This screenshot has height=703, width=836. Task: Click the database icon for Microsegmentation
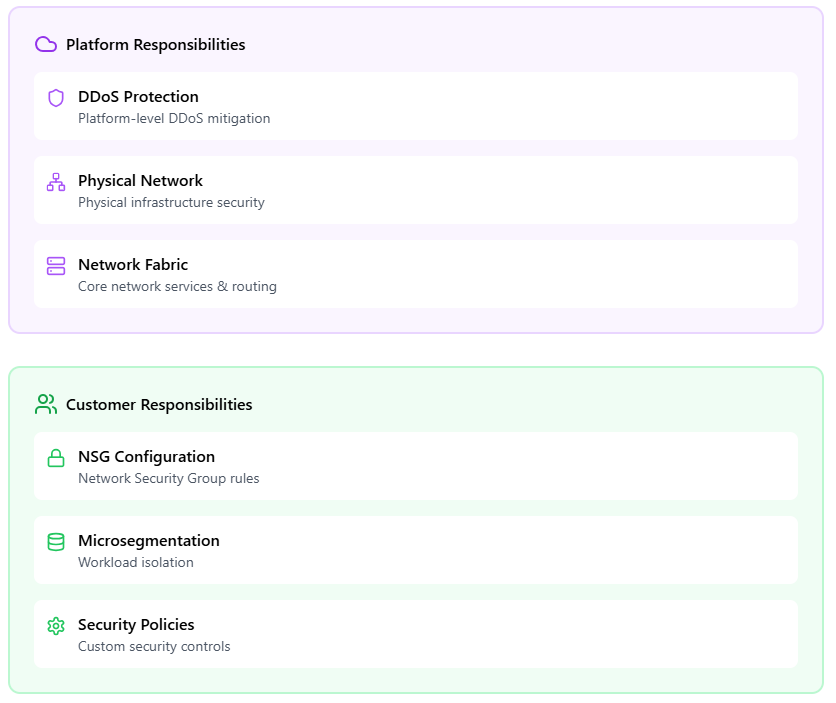coord(56,542)
